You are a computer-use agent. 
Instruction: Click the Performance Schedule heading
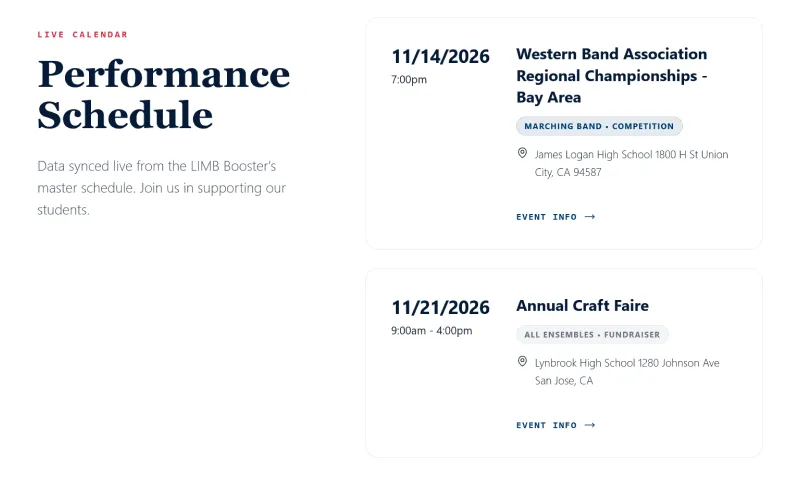click(x=164, y=94)
